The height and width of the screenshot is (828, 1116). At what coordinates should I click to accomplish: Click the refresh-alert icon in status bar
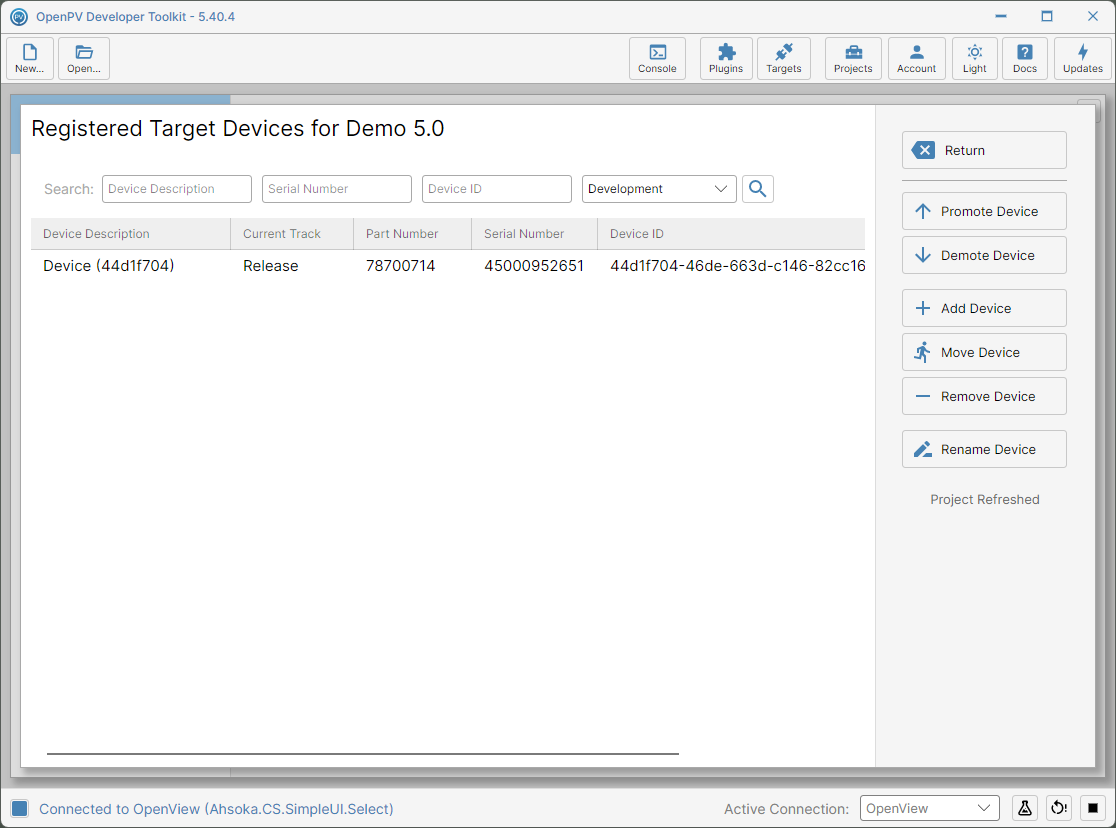(x=1059, y=808)
